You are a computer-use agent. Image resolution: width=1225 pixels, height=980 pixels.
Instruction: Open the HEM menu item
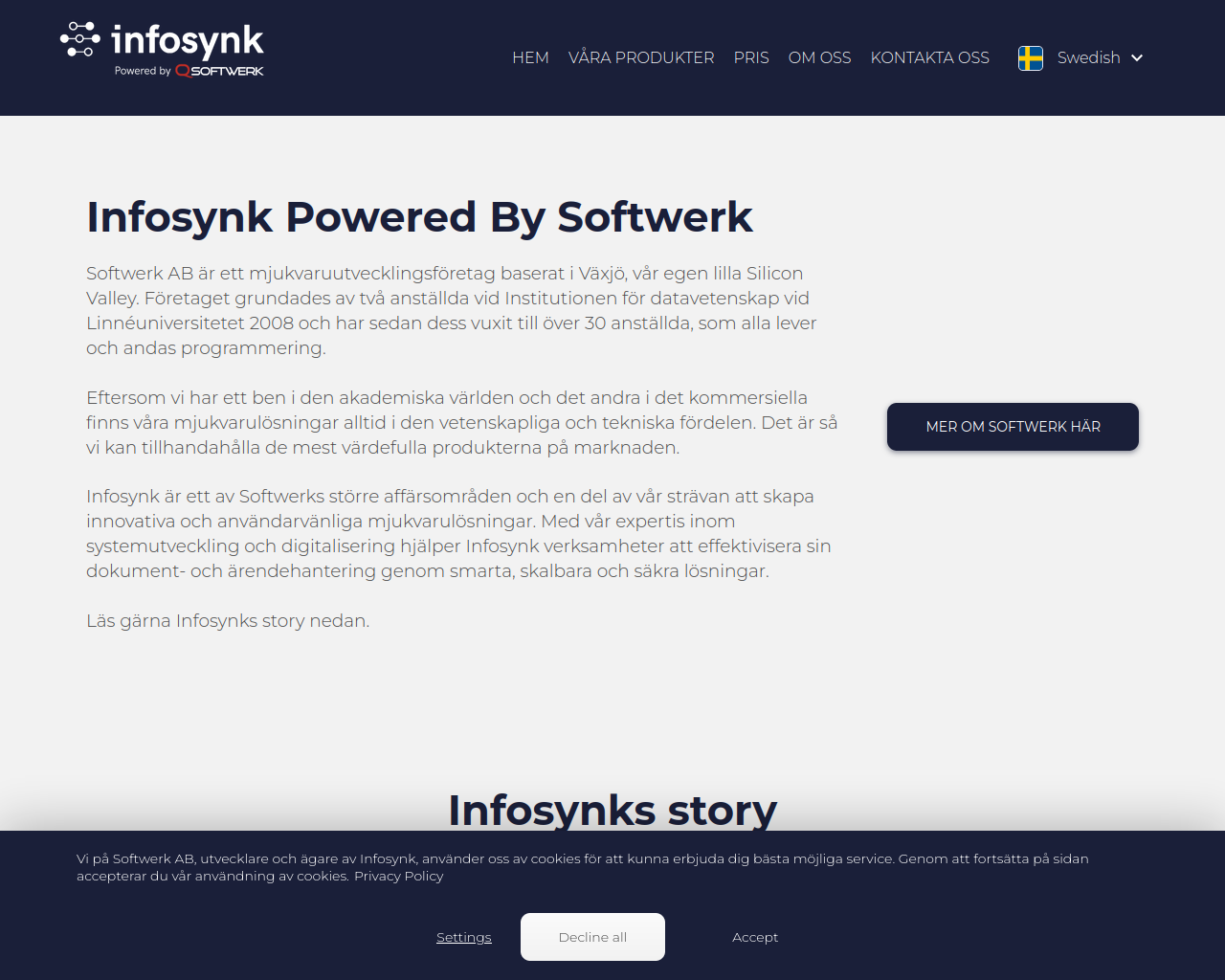(x=530, y=57)
